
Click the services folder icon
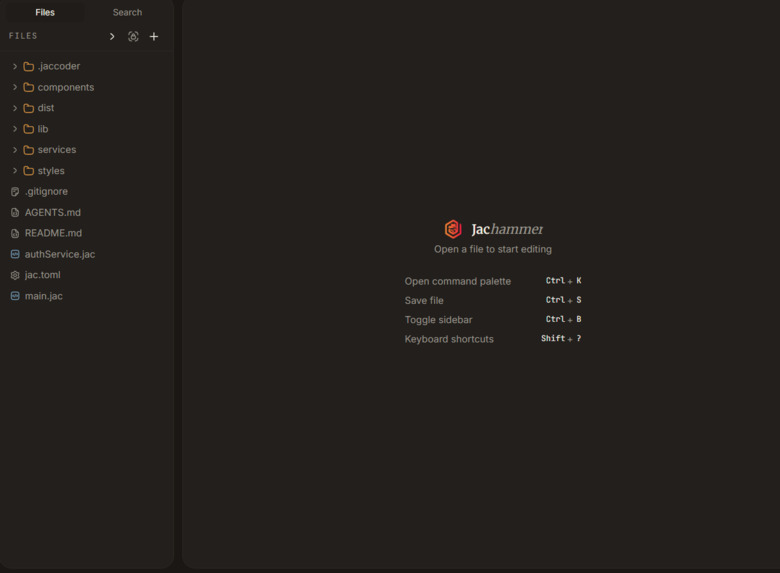pyautogui.click(x=29, y=150)
